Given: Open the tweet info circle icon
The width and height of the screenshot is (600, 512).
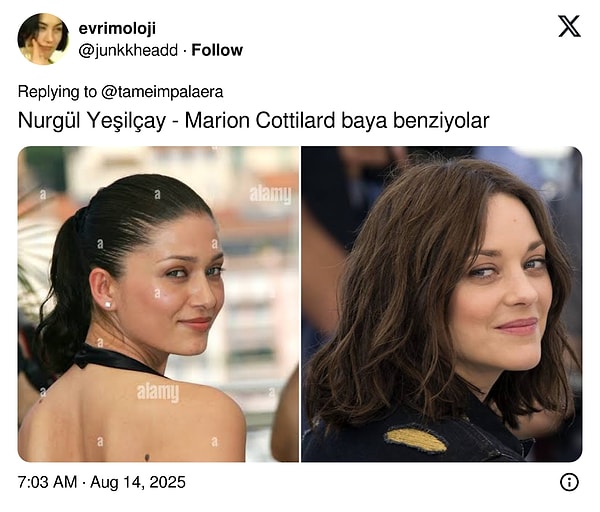Looking at the screenshot, I should (x=569, y=482).
